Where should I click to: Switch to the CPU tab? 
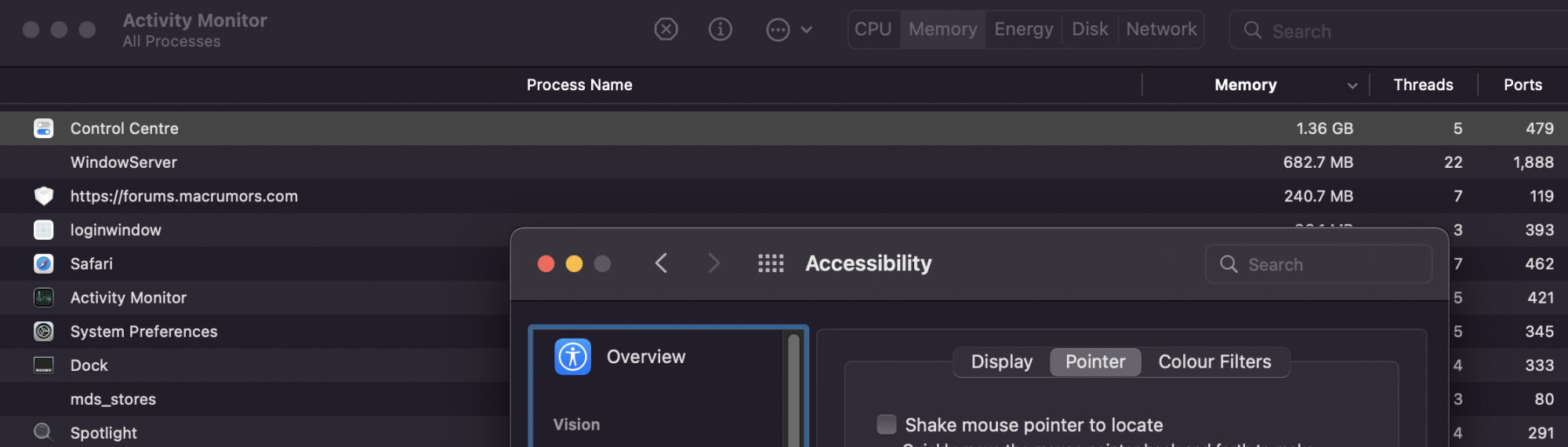click(873, 30)
